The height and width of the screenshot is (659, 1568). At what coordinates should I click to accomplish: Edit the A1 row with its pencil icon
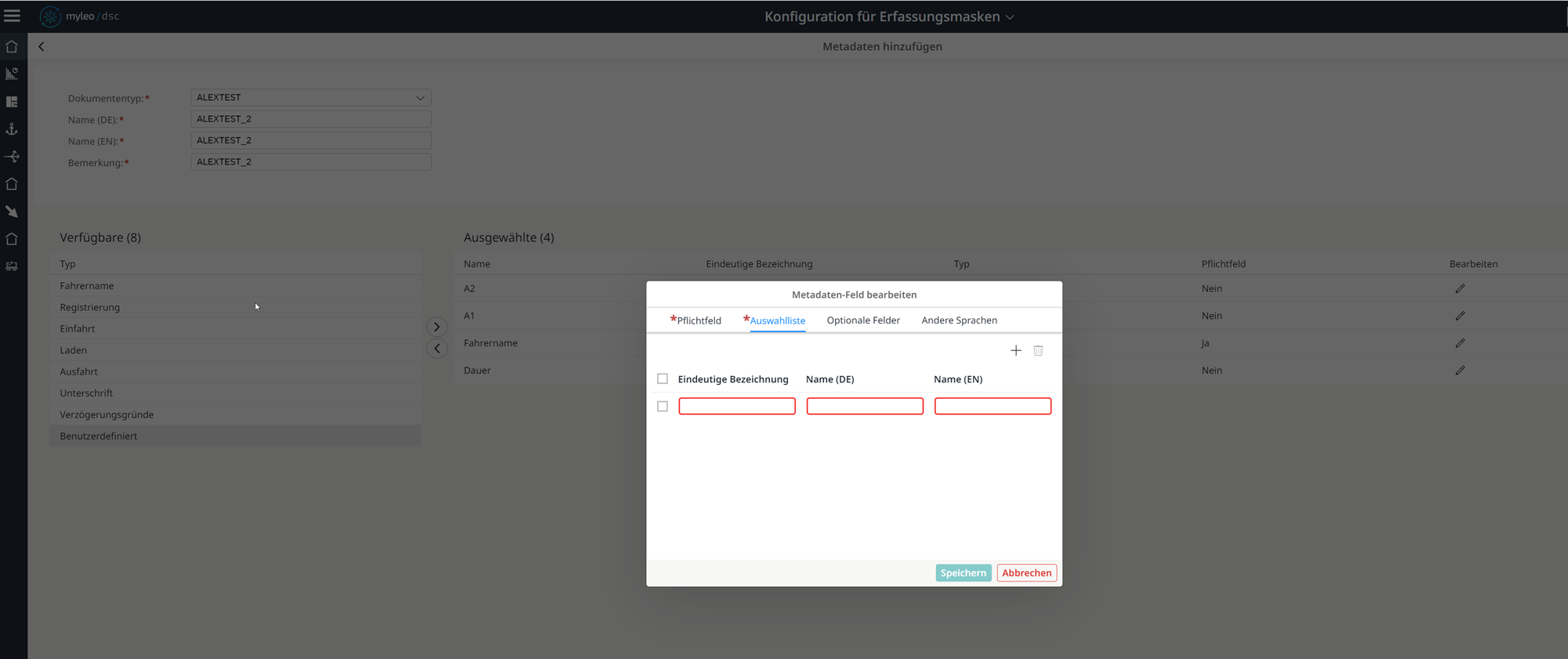pos(1460,316)
